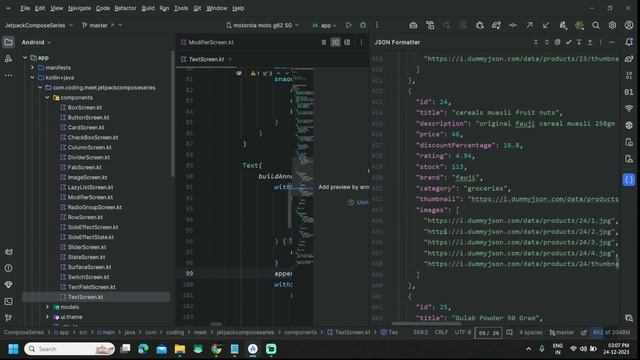Open the Navigate menu
Image resolution: width=640 pixels, height=360 pixels.
point(80,8)
